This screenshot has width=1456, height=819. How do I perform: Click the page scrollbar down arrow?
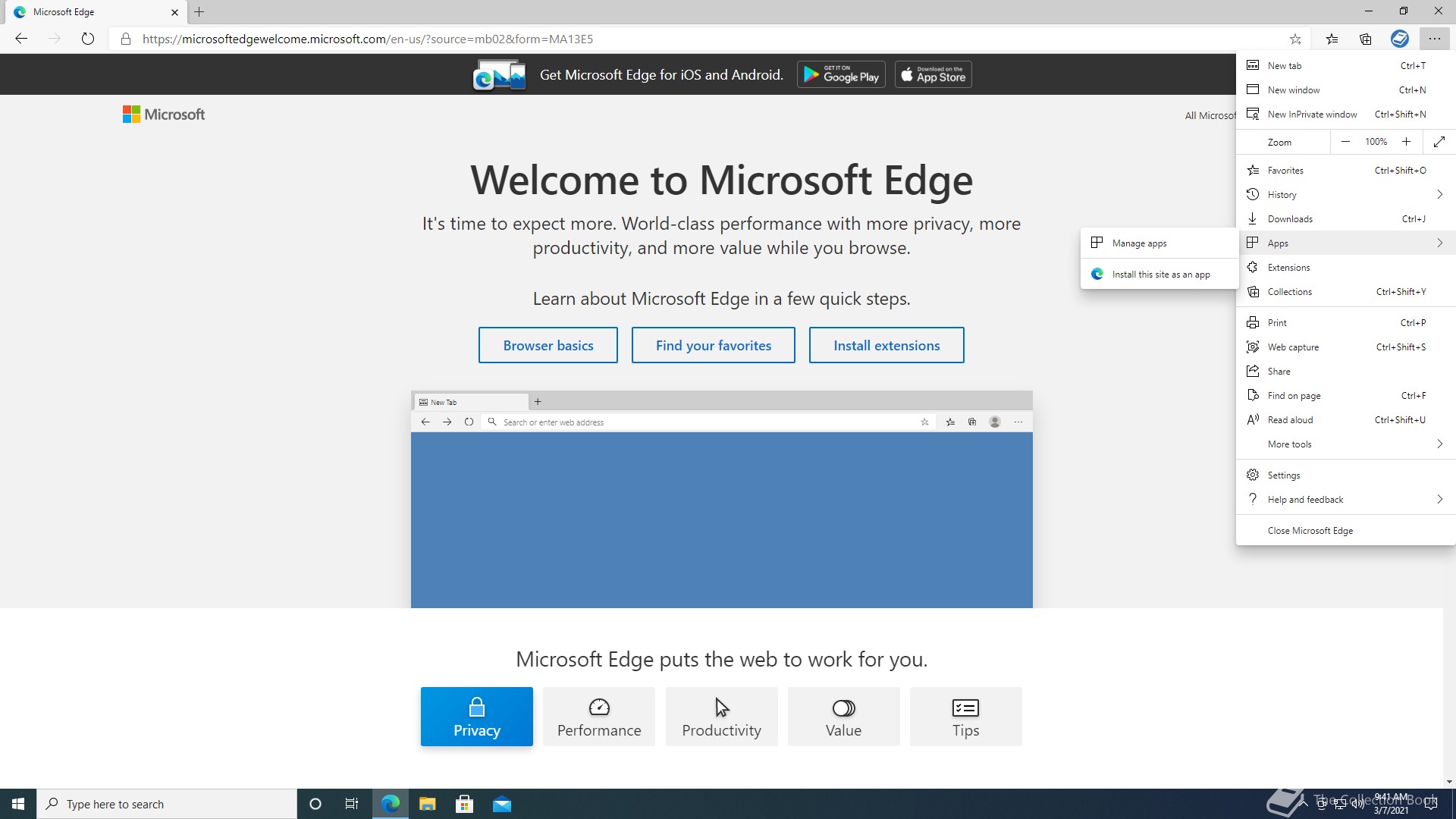coord(1449,782)
